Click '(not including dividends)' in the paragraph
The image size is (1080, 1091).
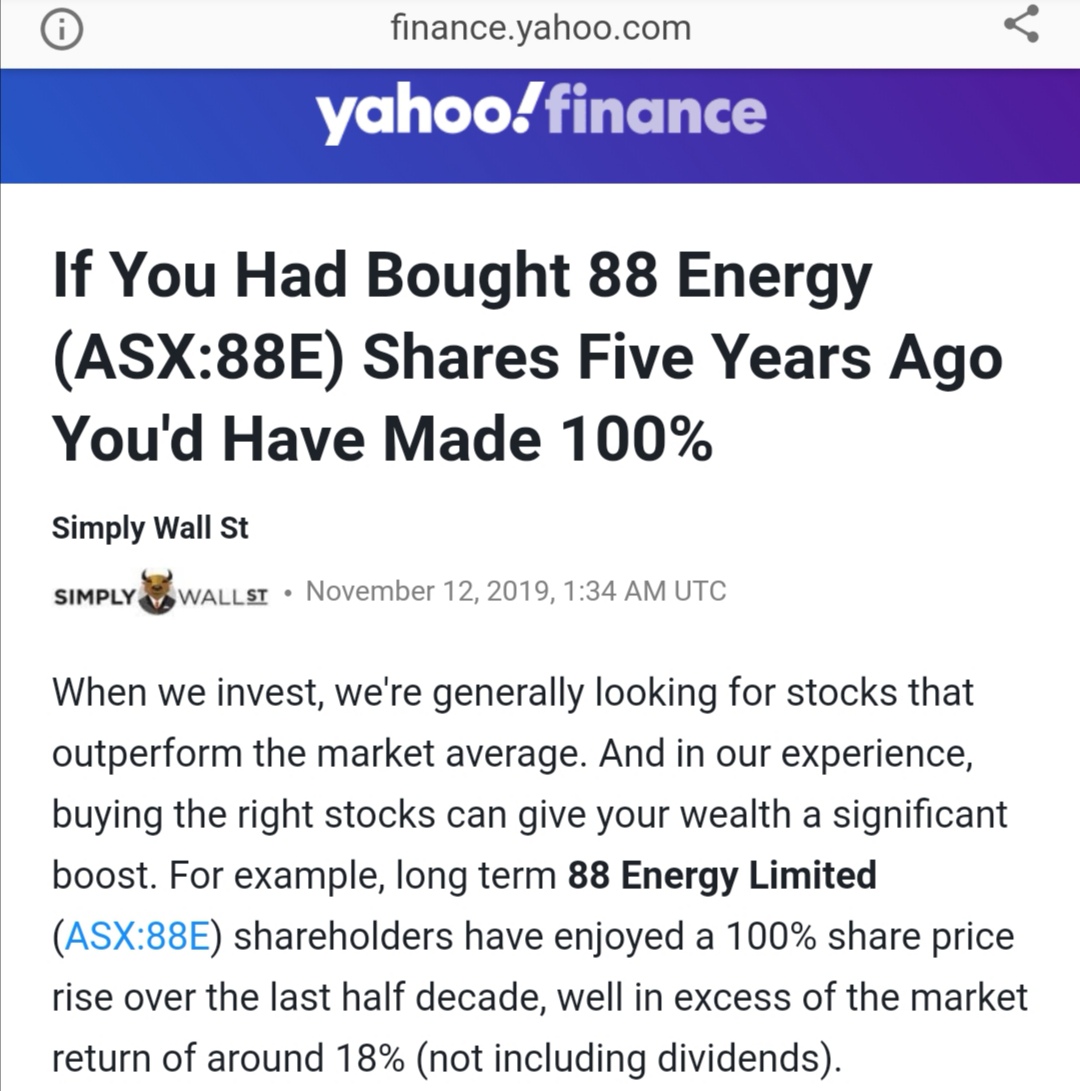pyautogui.click(x=633, y=1058)
